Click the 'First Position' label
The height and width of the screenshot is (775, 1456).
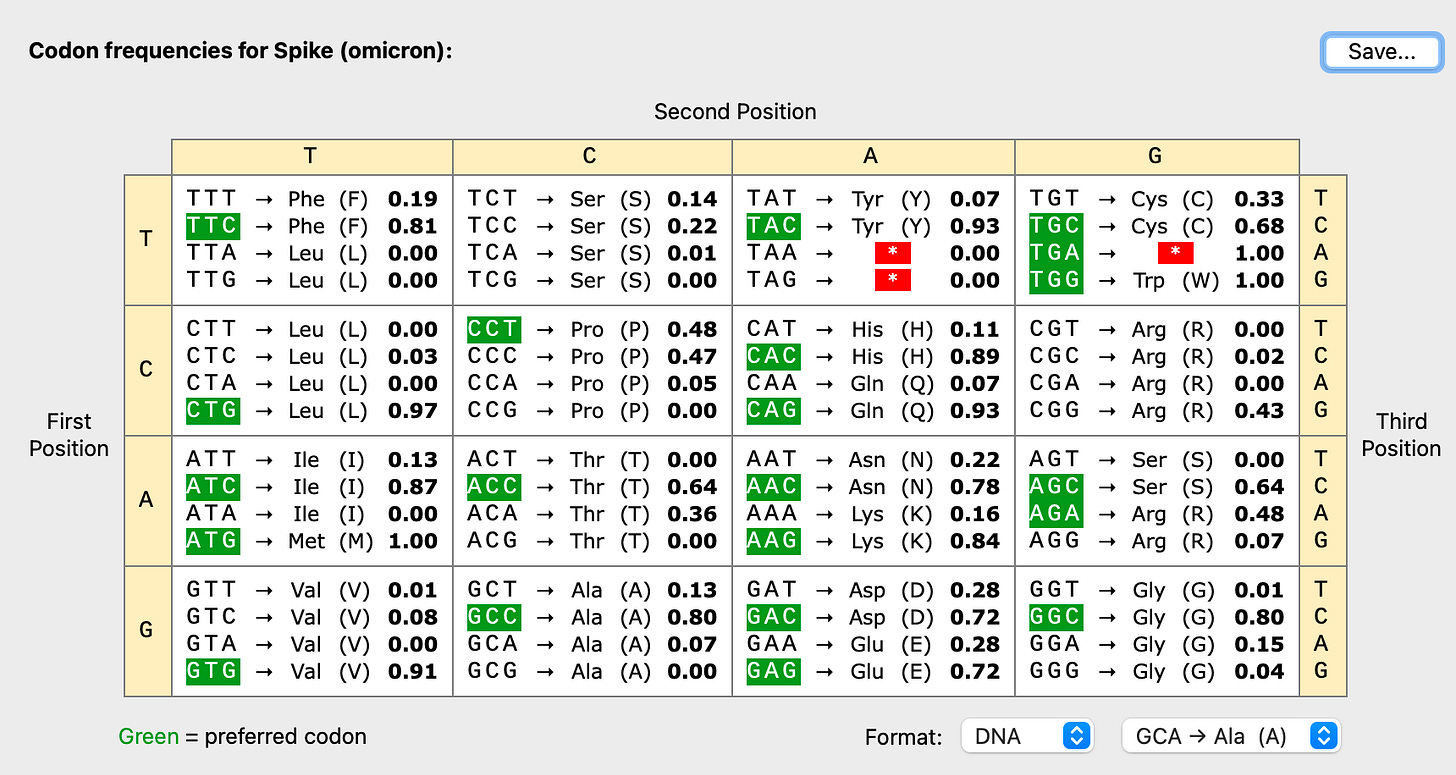click(x=69, y=435)
